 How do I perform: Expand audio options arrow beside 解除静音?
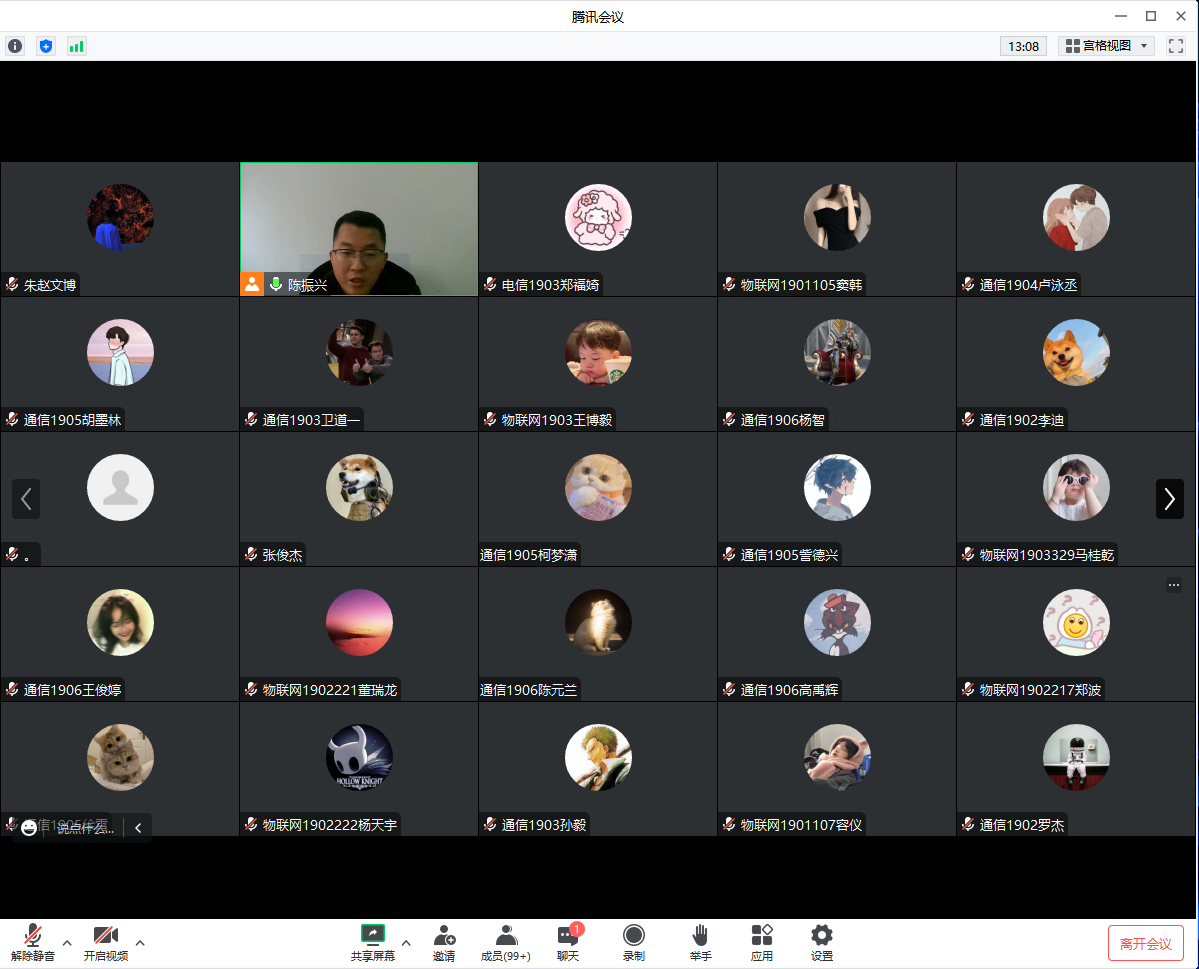(67, 942)
